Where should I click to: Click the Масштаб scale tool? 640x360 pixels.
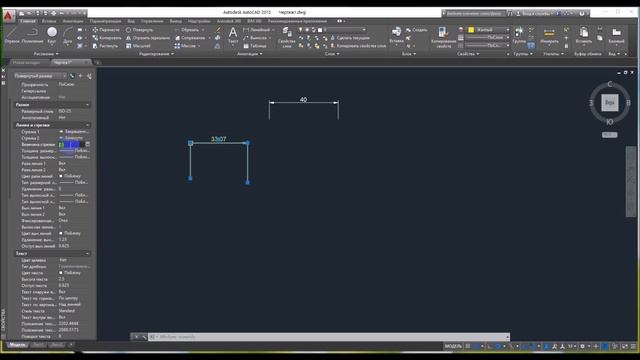click(x=138, y=46)
